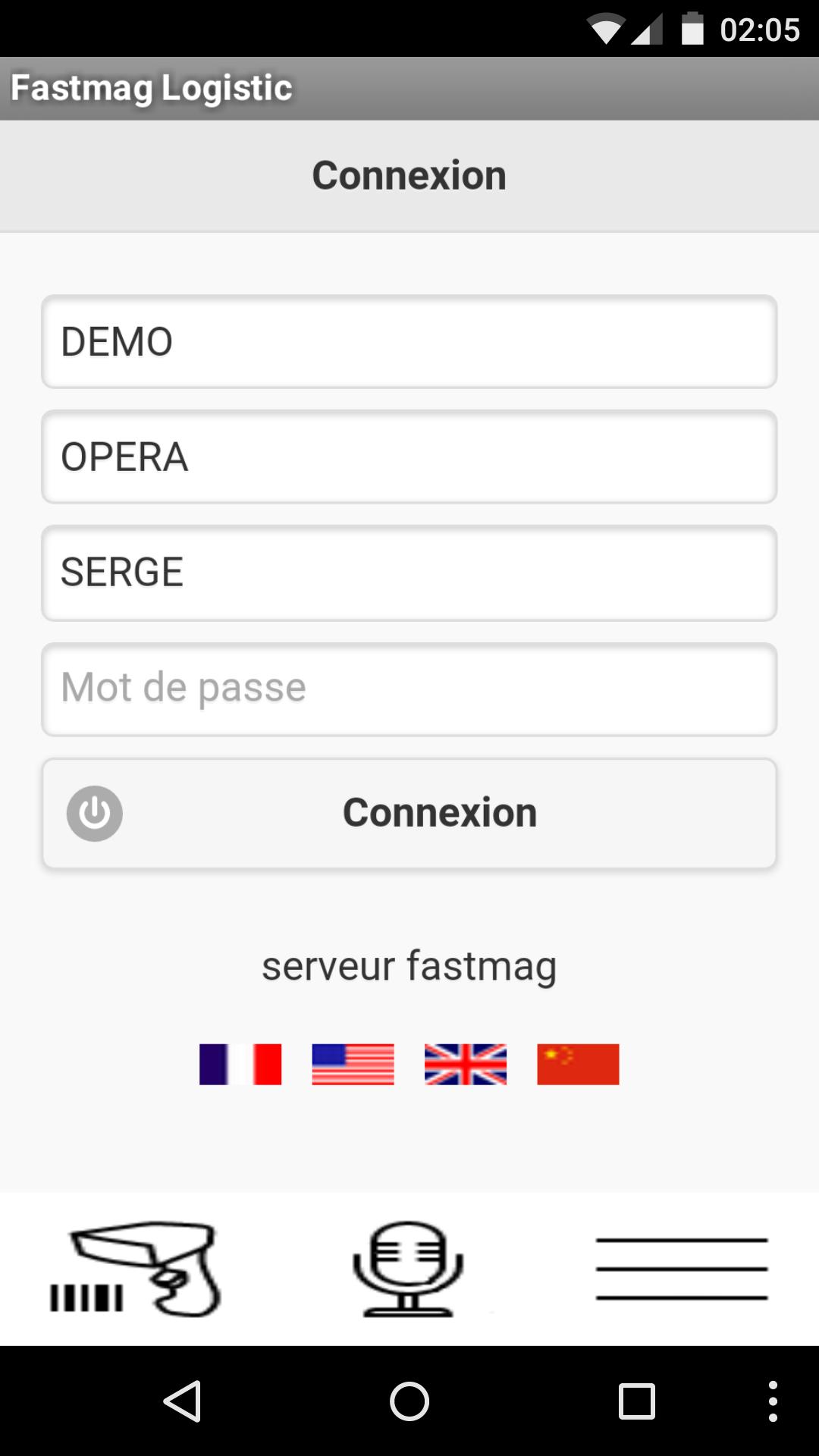Select the United States flag
The width and height of the screenshot is (819, 1456).
[353, 1064]
